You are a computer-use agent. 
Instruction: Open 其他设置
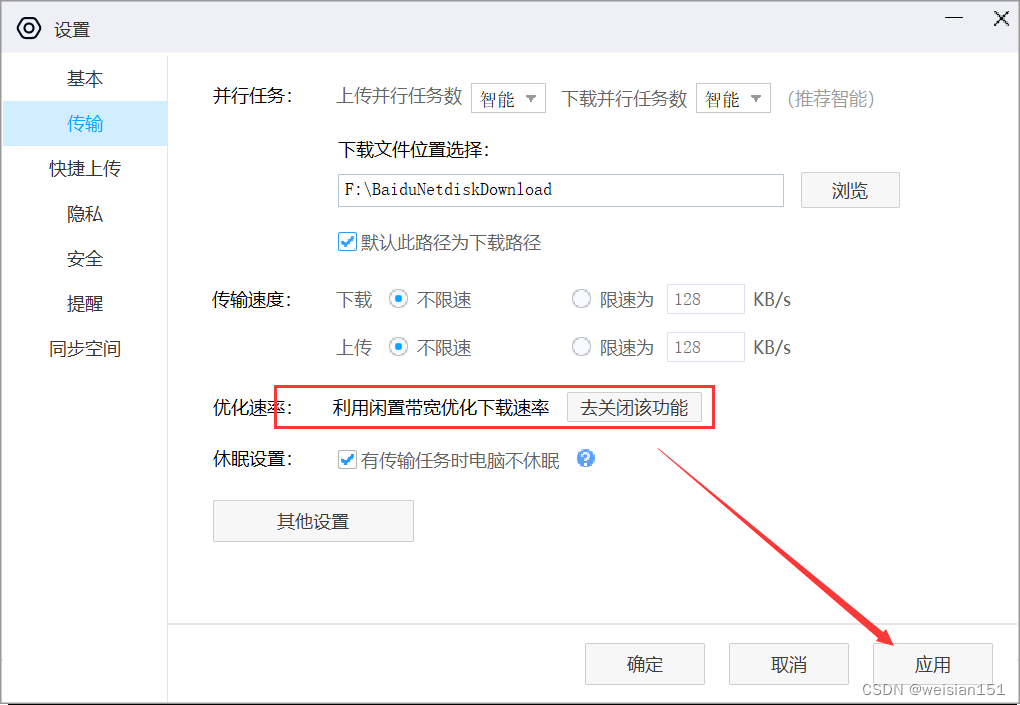[x=313, y=521]
